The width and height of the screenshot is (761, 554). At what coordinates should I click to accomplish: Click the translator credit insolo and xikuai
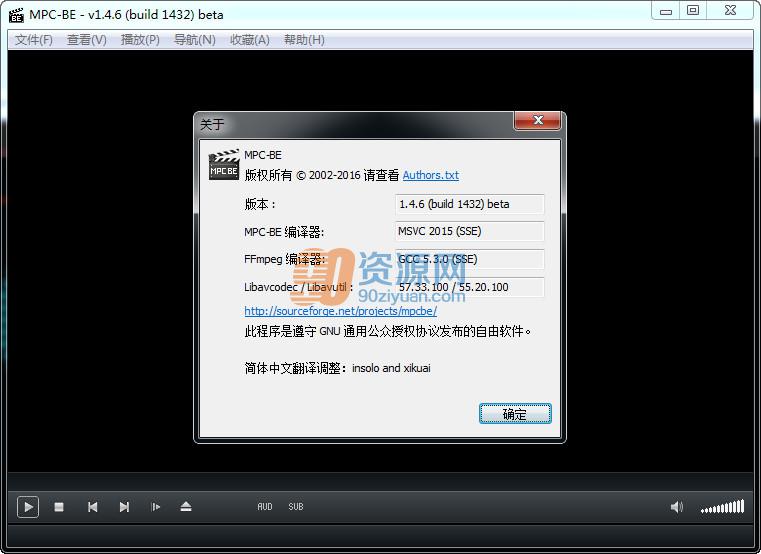pos(391,368)
